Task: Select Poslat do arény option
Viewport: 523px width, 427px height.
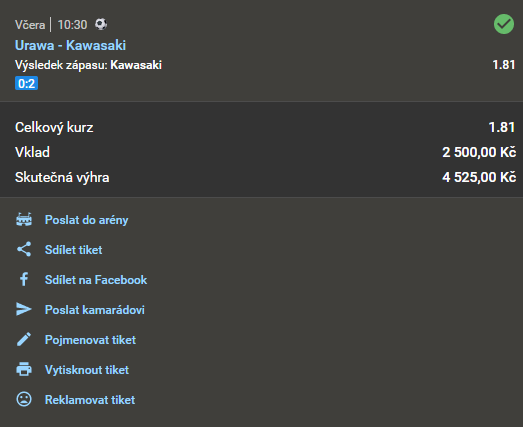Action: (x=86, y=220)
